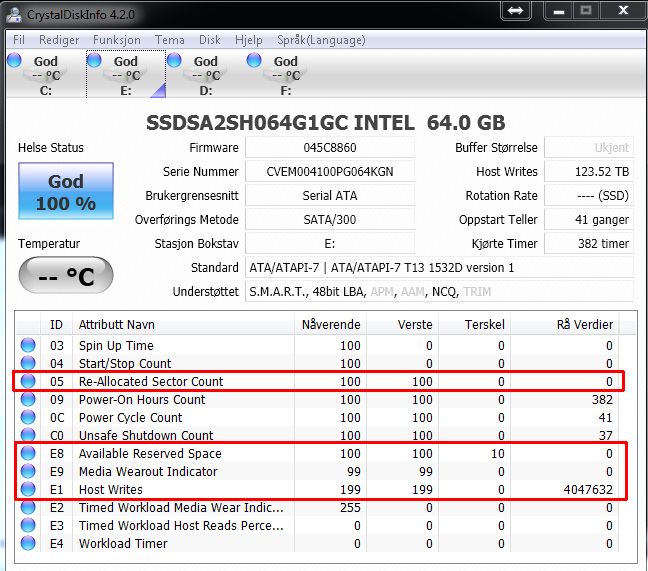This screenshot has height=571, width=648.
Task: Click the temperature -- °C indicator button
Action: pos(66,275)
